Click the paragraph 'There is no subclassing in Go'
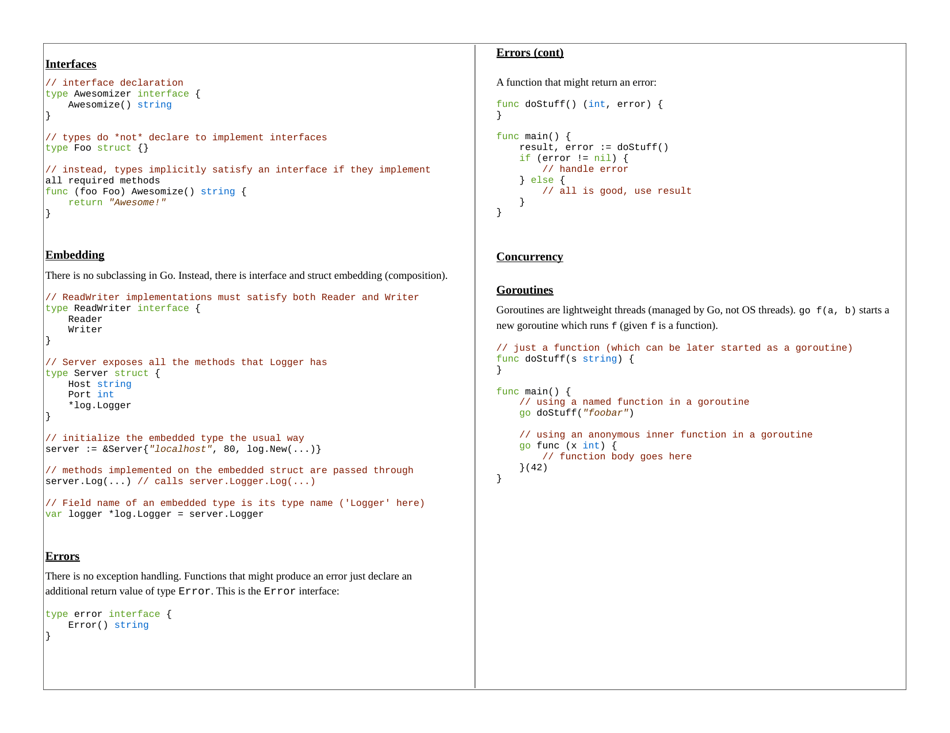 [246, 275]
